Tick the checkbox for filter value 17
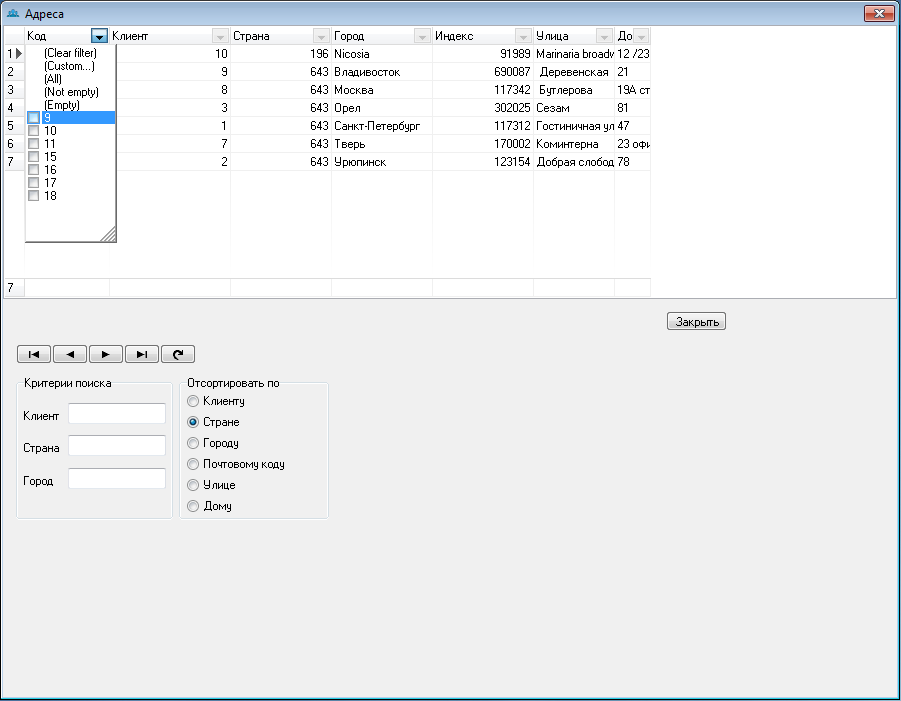 (33, 182)
